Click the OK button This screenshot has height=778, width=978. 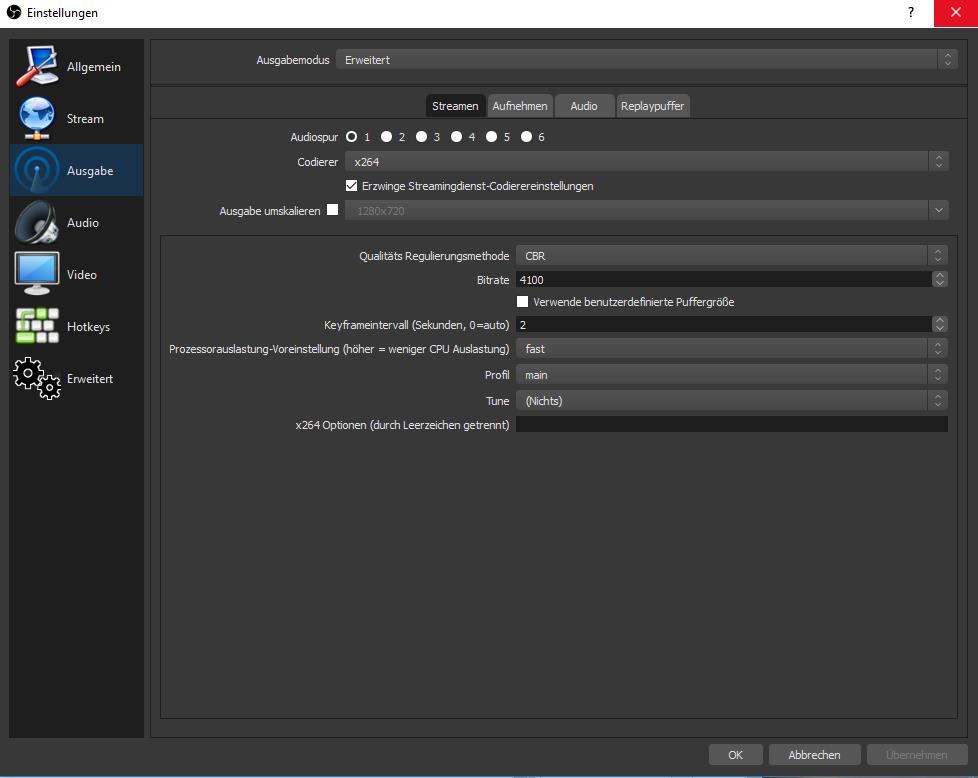[x=735, y=755]
